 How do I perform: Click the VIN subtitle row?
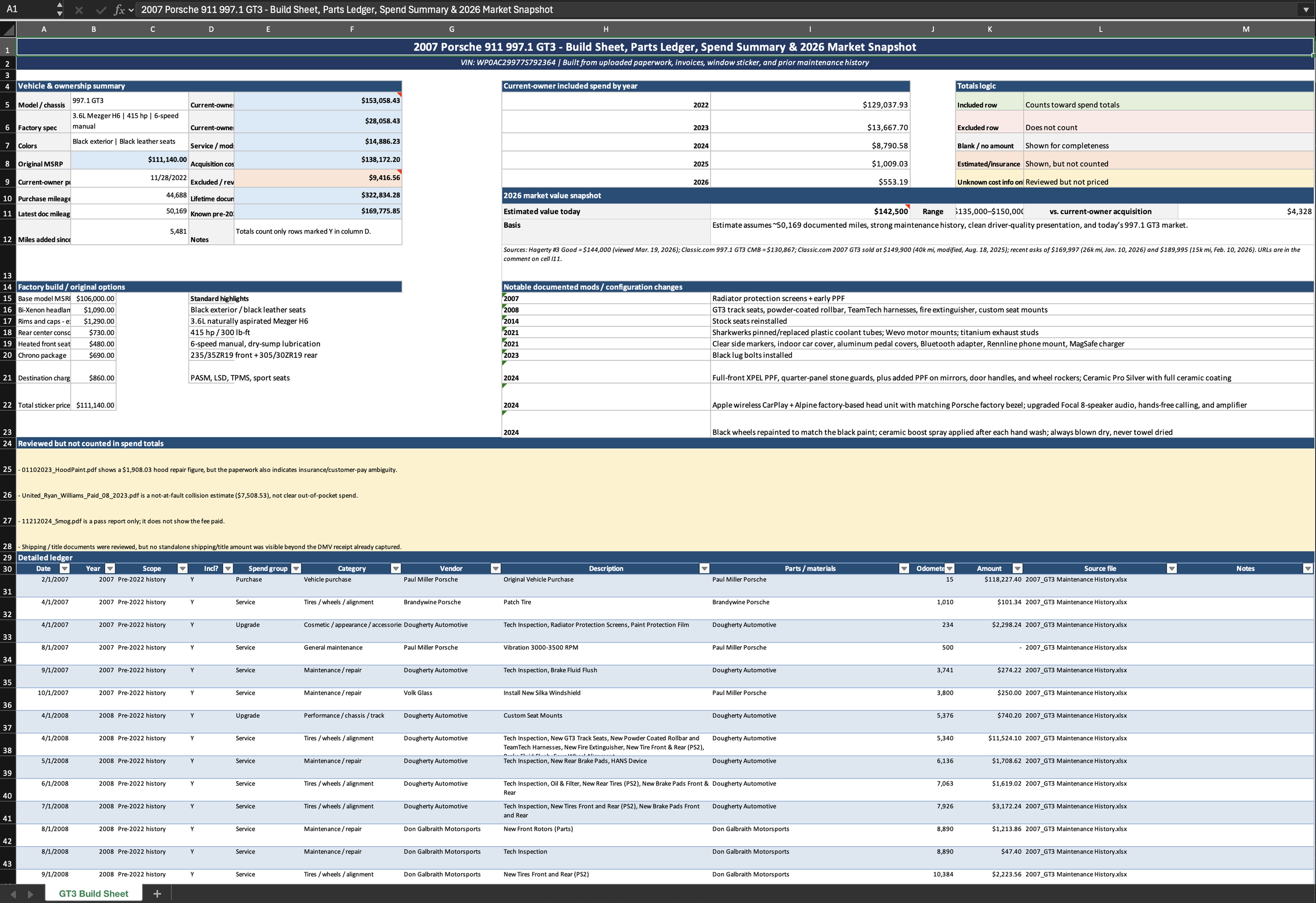click(x=665, y=62)
